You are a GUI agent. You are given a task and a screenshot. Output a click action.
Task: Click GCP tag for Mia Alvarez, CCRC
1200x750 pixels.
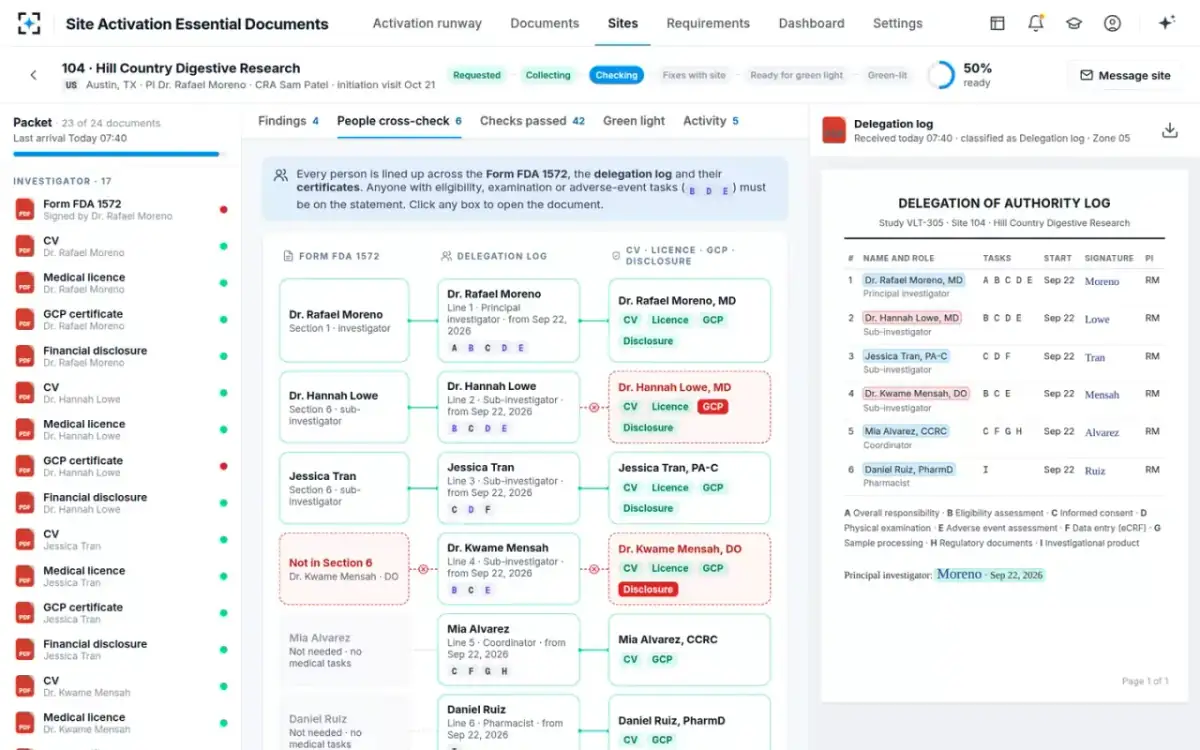662,659
